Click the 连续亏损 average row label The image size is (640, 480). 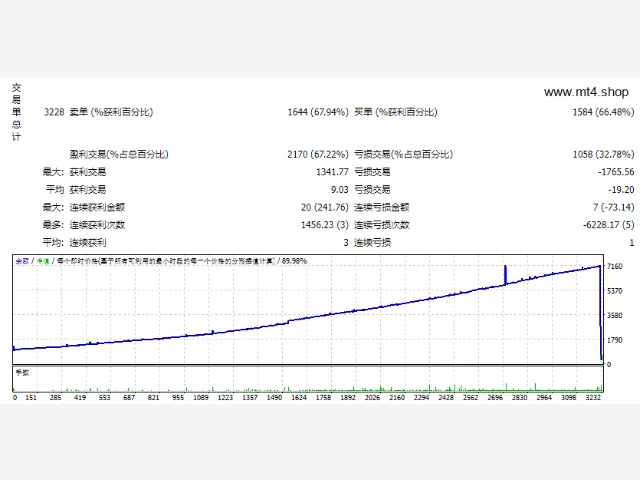pyautogui.click(x=372, y=242)
